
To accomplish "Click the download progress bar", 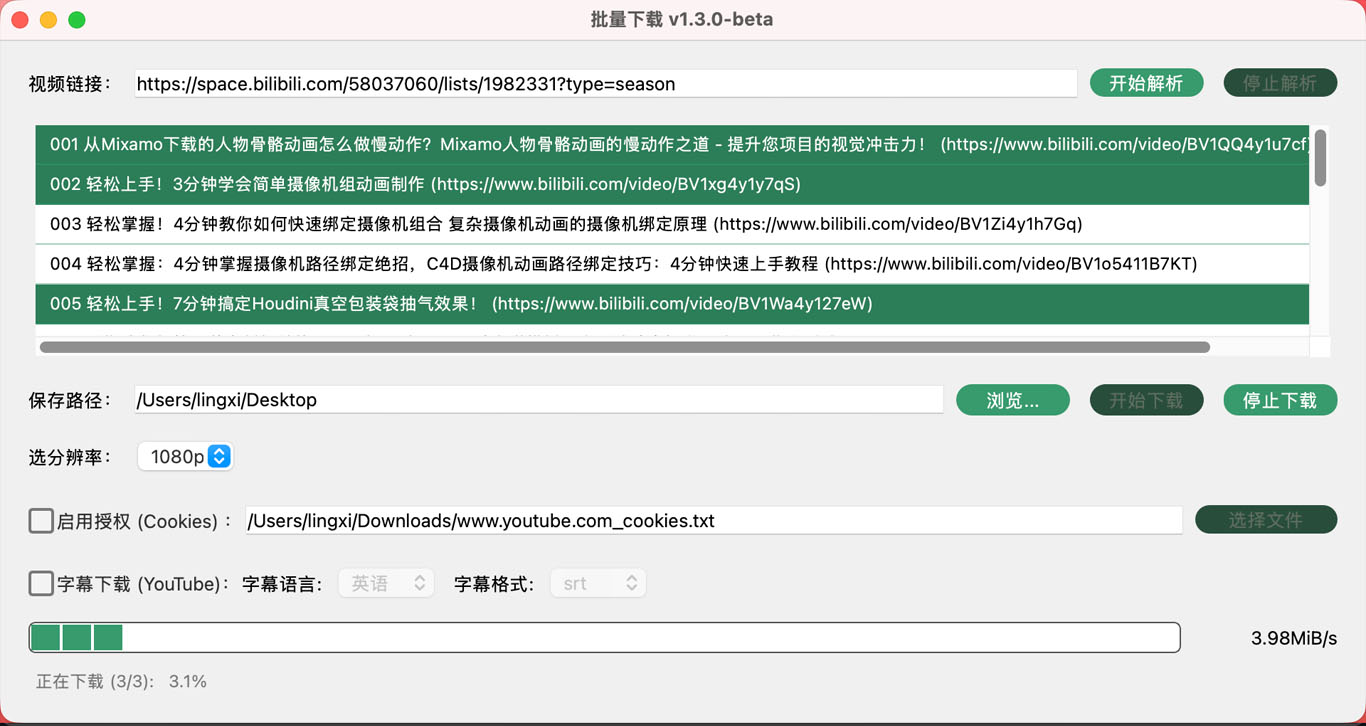I will 604,637.
